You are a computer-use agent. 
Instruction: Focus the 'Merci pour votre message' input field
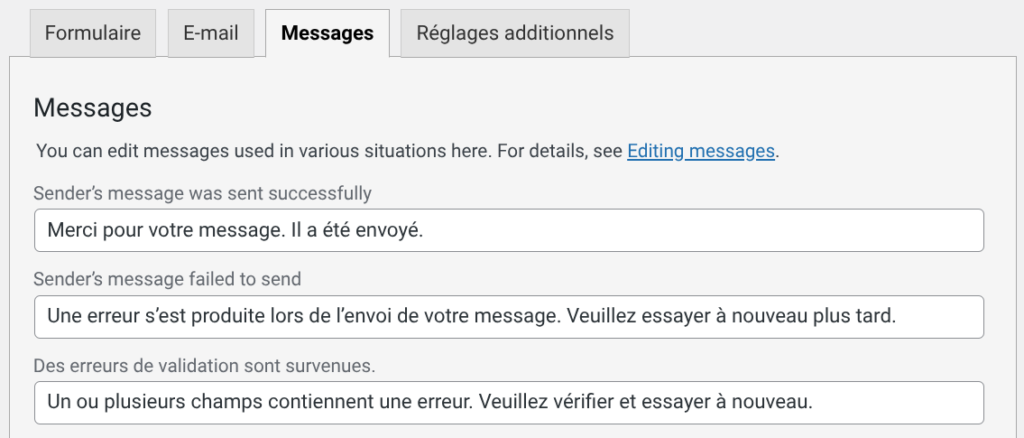508,230
